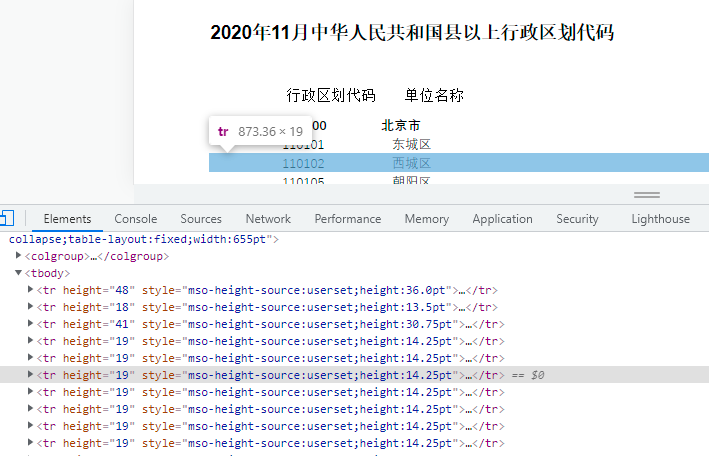This screenshot has width=709, height=456.
Task: Expand the tr row with height 18
Action: coord(30,307)
